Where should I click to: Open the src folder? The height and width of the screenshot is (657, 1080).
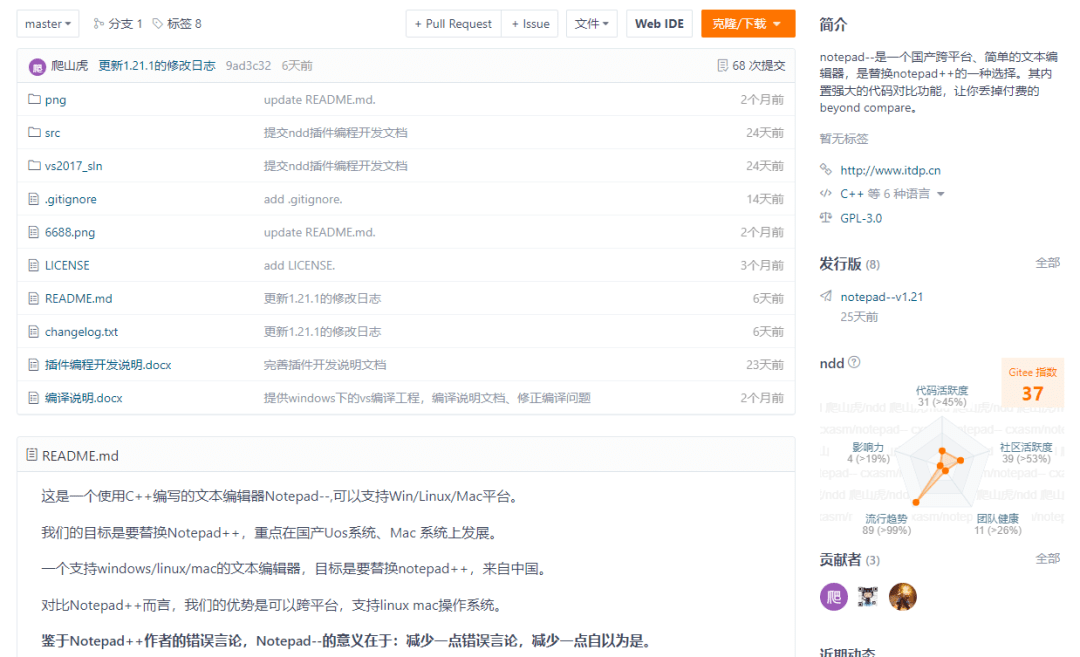pyautogui.click(x=52, y=134)
